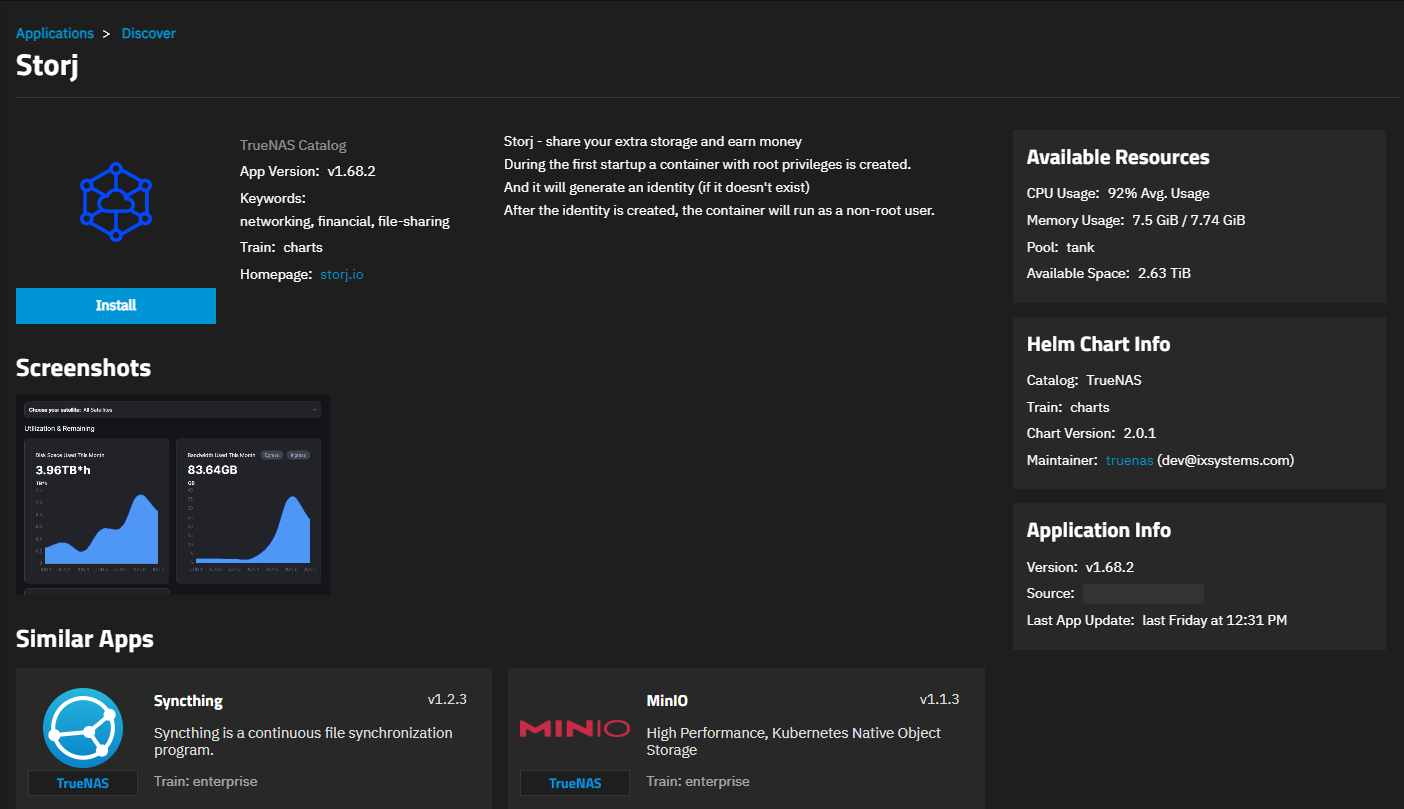Click Application Info 'Version: v1.68.2' line
Viewport: 1404px width, 809px height.
[x=1080, y=567]
